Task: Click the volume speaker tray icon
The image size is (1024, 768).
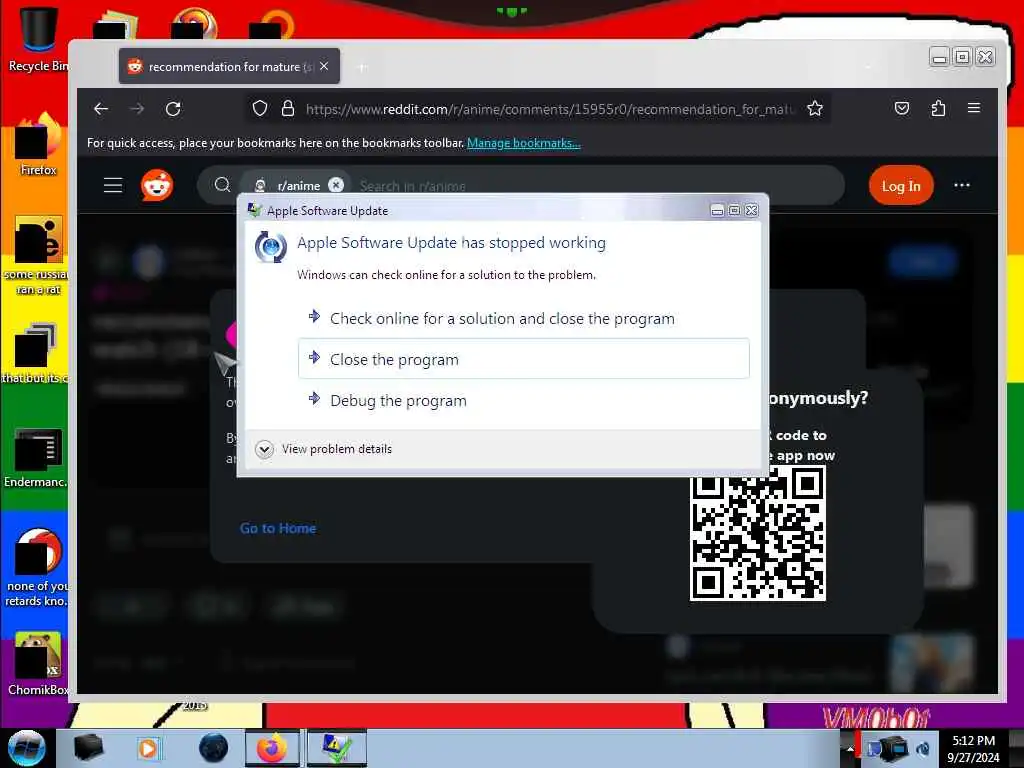Action: click(923, 749)
